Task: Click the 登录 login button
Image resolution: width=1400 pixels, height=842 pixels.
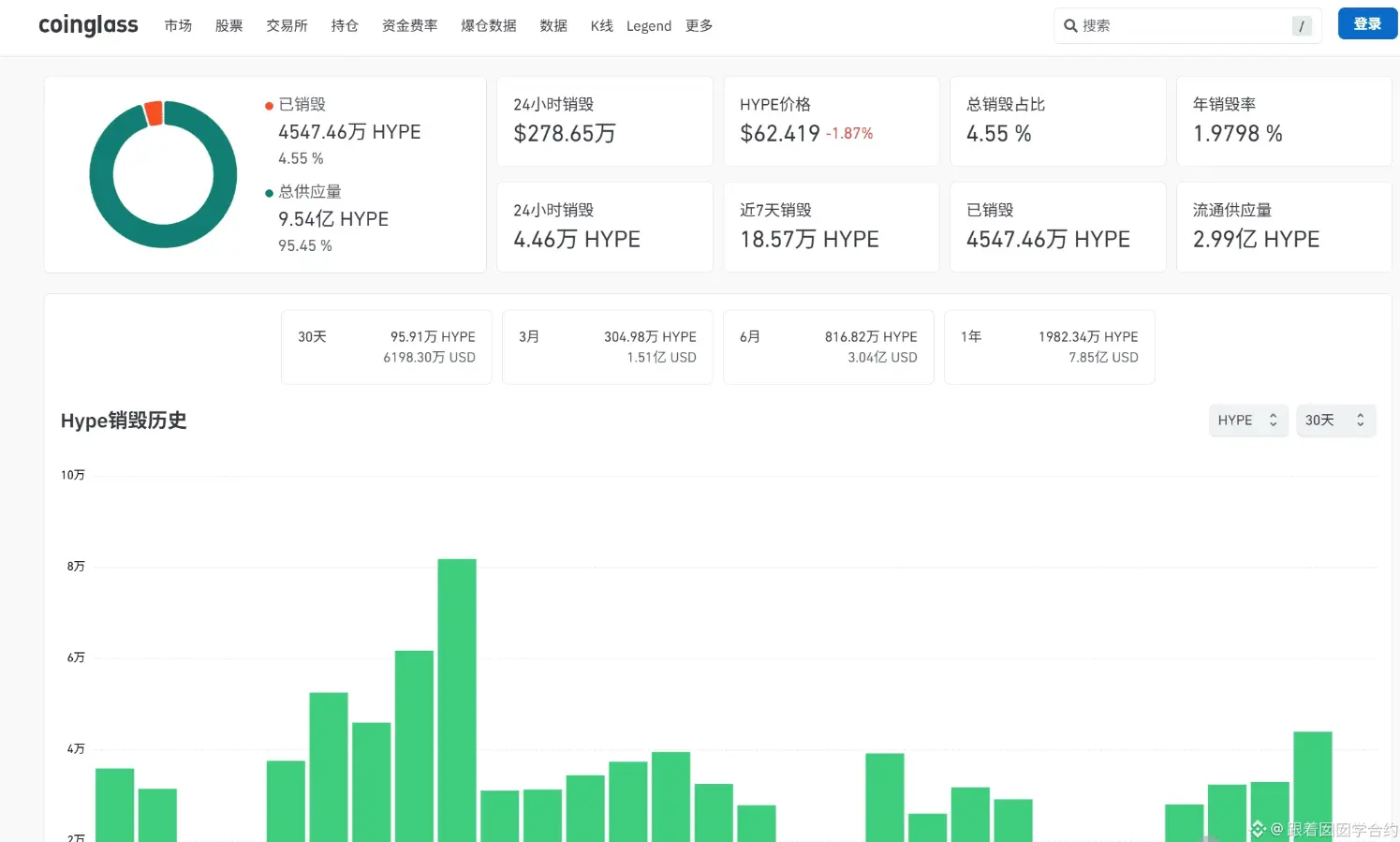Action: coord(1367,24)
